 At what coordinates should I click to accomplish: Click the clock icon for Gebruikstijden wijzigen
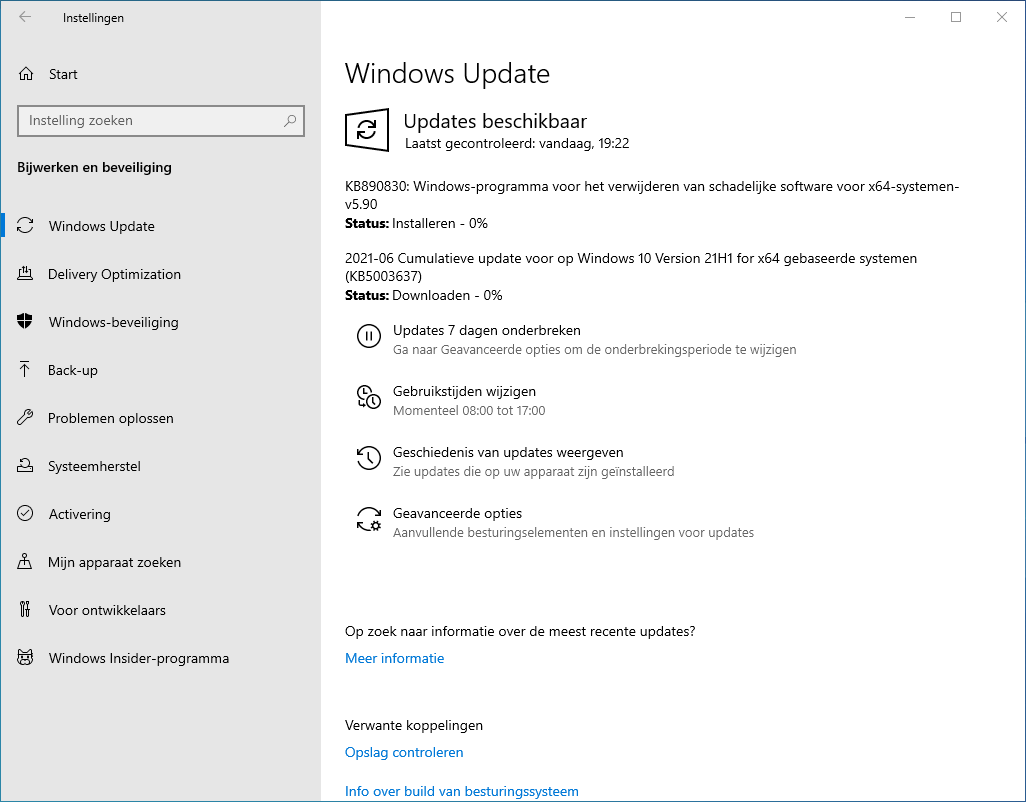(368, 398)
